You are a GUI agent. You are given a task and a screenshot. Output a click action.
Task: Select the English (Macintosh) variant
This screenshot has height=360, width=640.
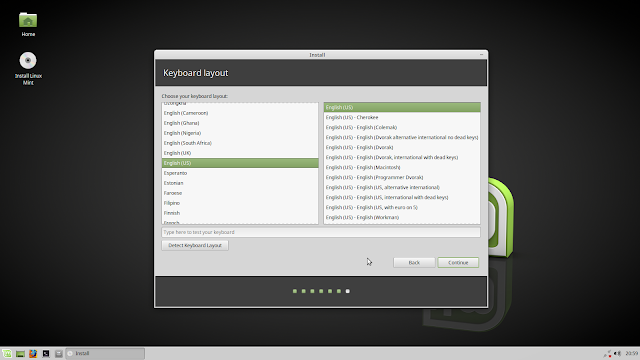[x=402, y=167]
